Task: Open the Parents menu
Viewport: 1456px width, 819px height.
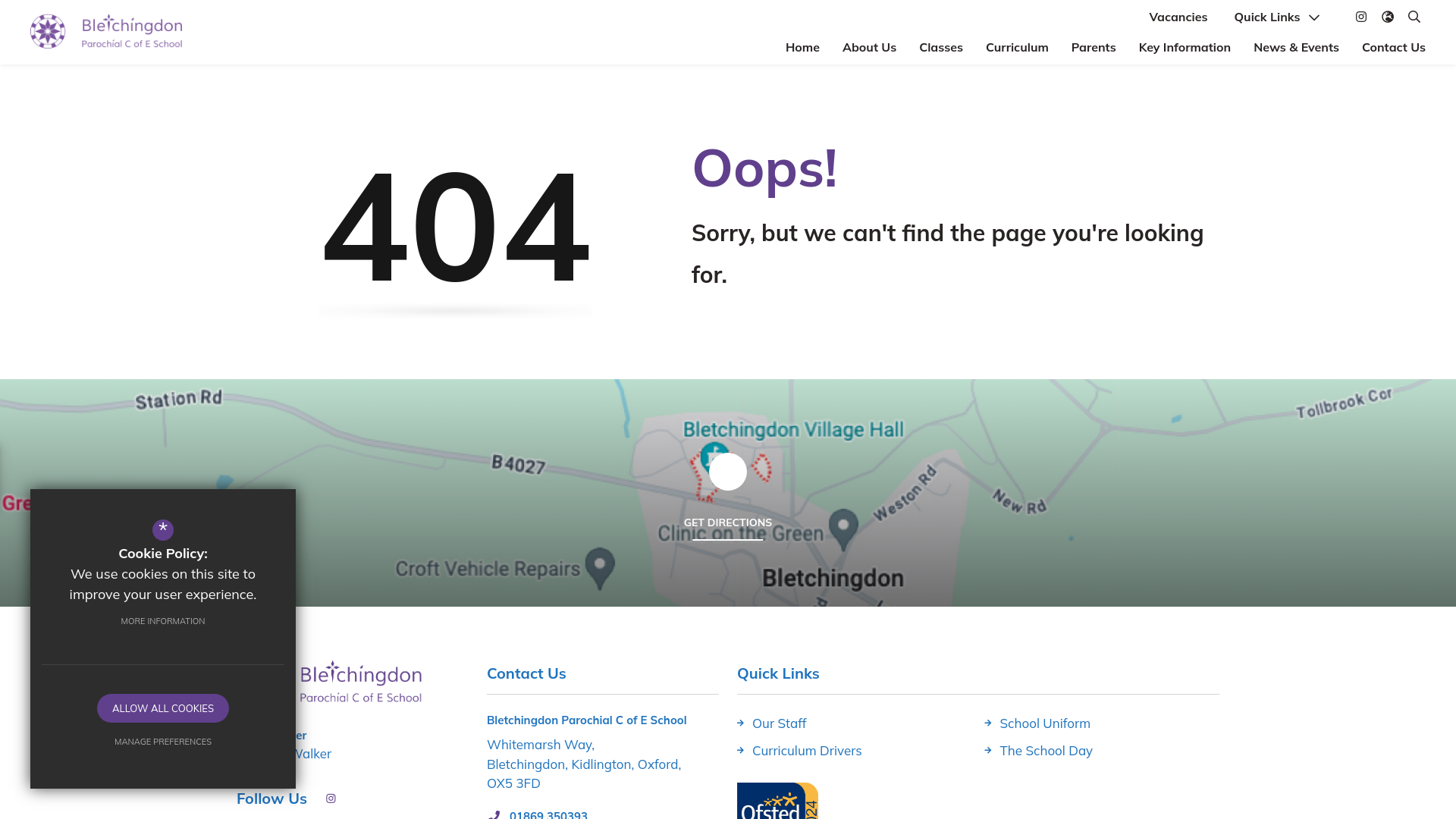Action: (x=1094, y=47)
